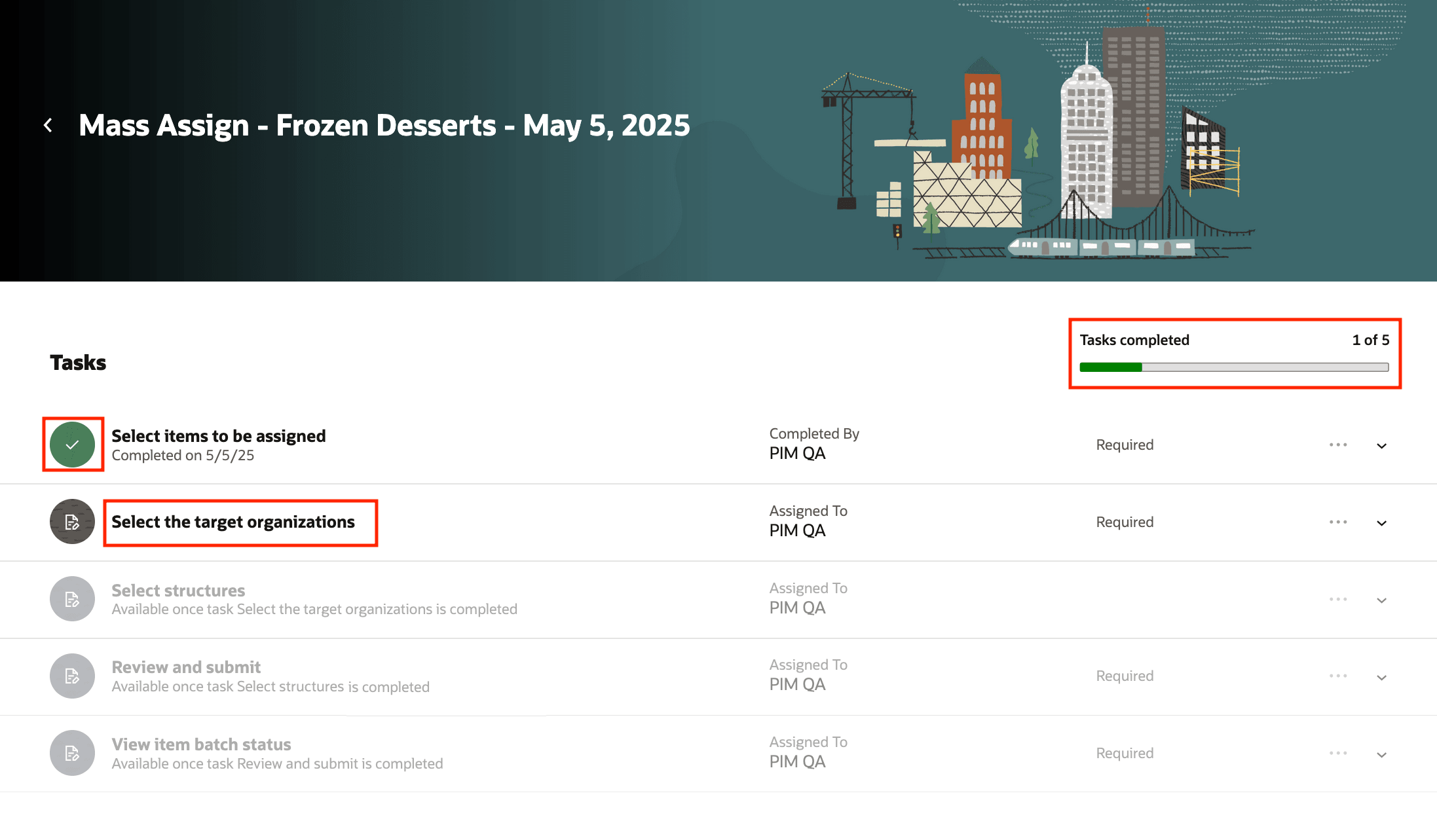The image size is (1437, 840).
Task: Expand the Select structures task row
Action: click(1382, 600)
